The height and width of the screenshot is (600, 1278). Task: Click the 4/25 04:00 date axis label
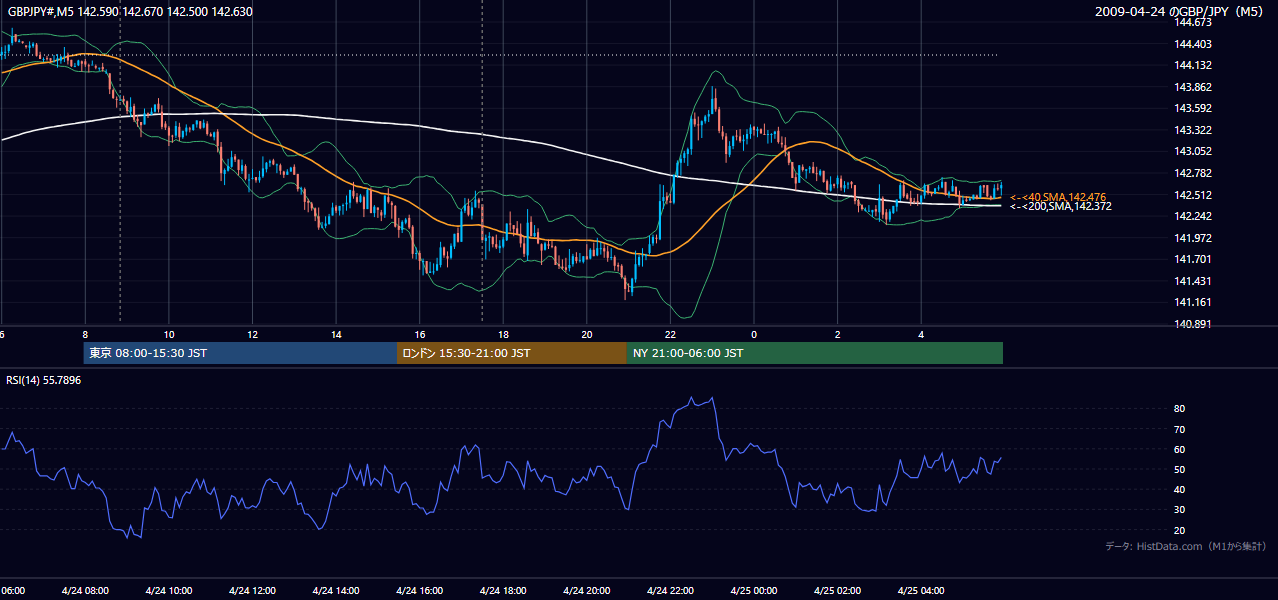[921, 591]
